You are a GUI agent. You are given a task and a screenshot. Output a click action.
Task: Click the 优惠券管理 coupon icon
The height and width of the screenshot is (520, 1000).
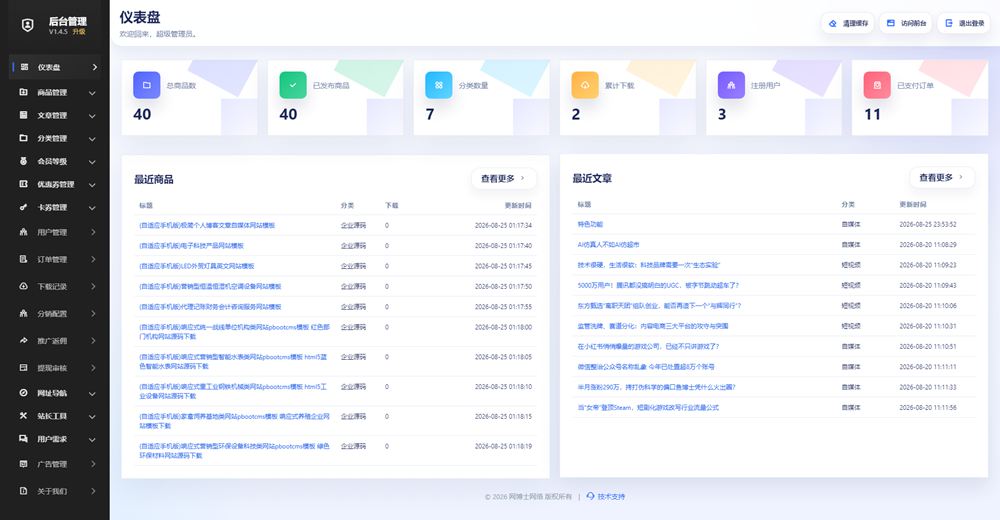[24, 184]
